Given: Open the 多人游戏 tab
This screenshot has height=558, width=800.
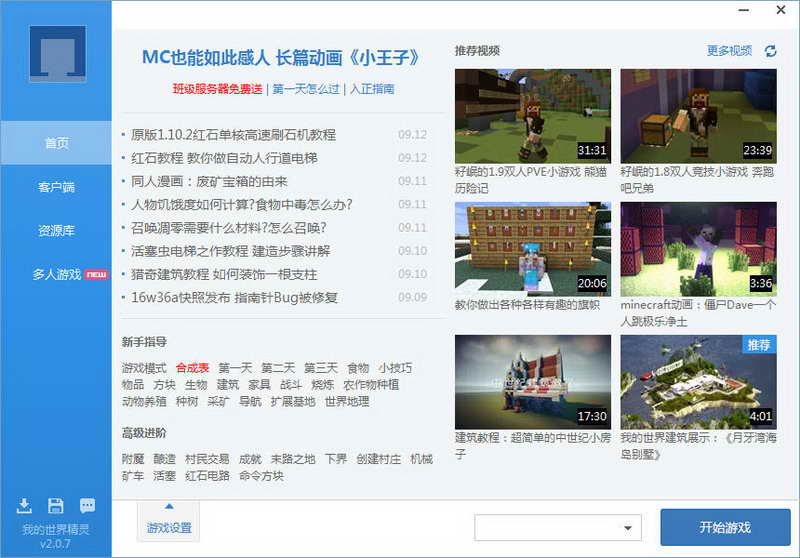Looking at the screenshot, I should point(56,274).
